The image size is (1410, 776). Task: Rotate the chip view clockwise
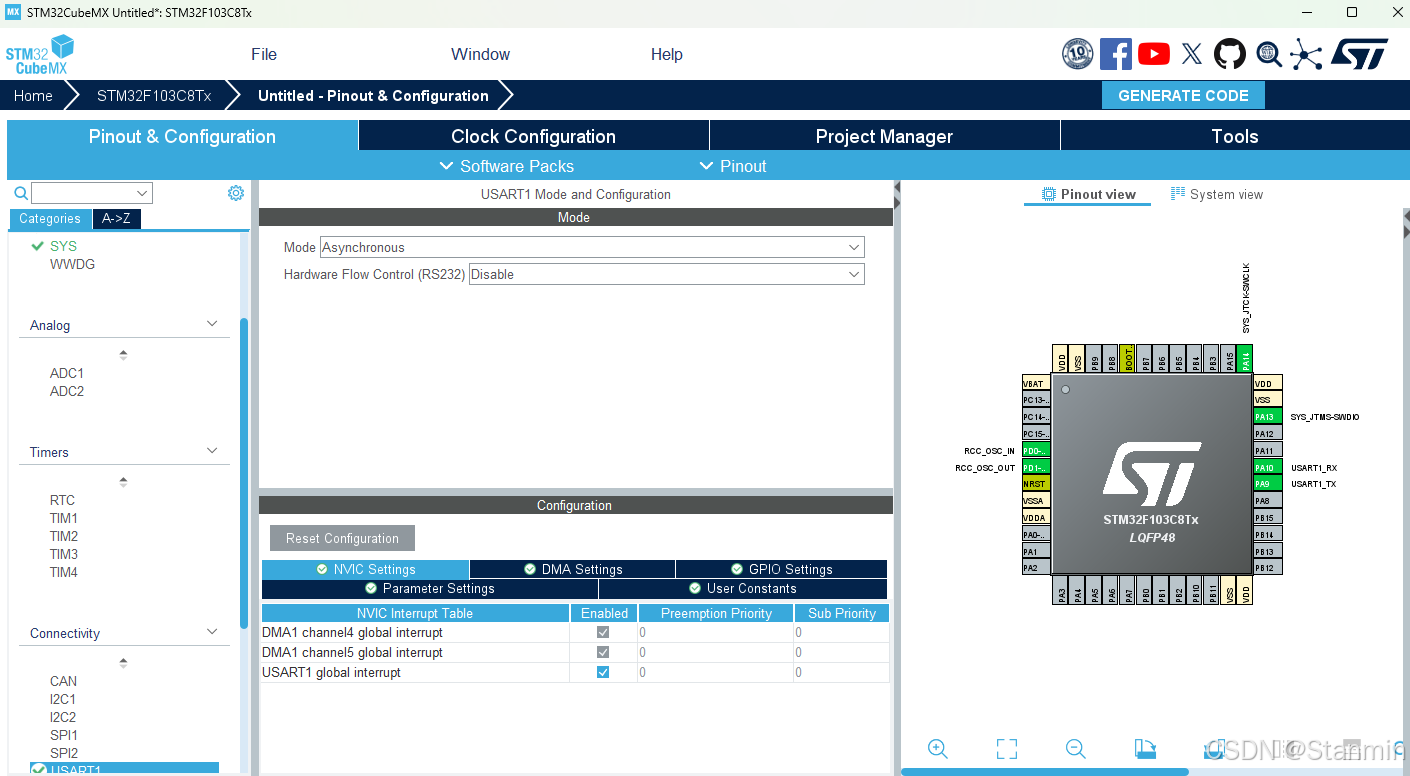click(1145, 749)
